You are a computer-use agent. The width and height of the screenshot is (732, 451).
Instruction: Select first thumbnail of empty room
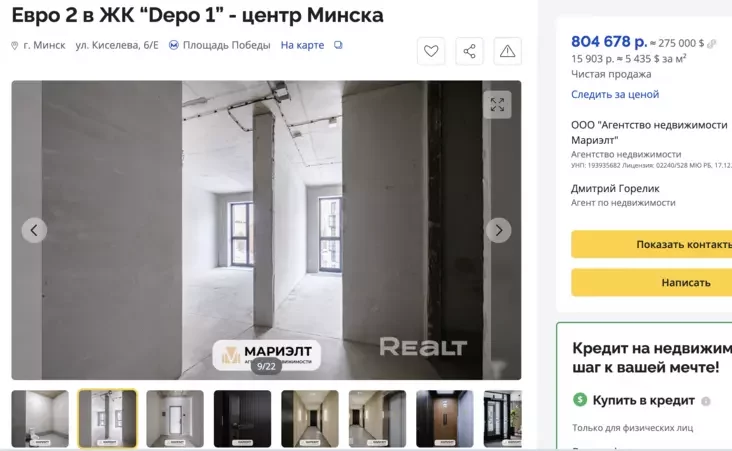point(40,419)
